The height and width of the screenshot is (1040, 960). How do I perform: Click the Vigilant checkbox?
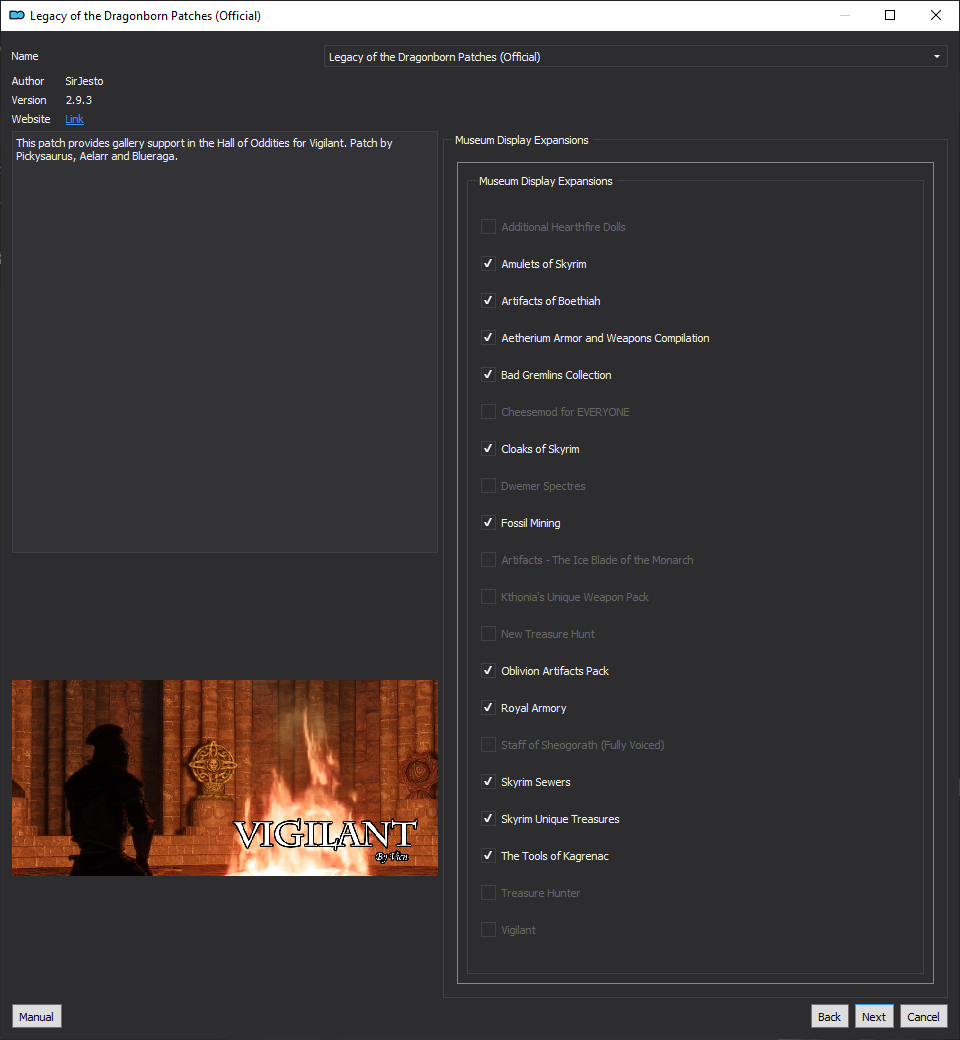tap(488, 931)
